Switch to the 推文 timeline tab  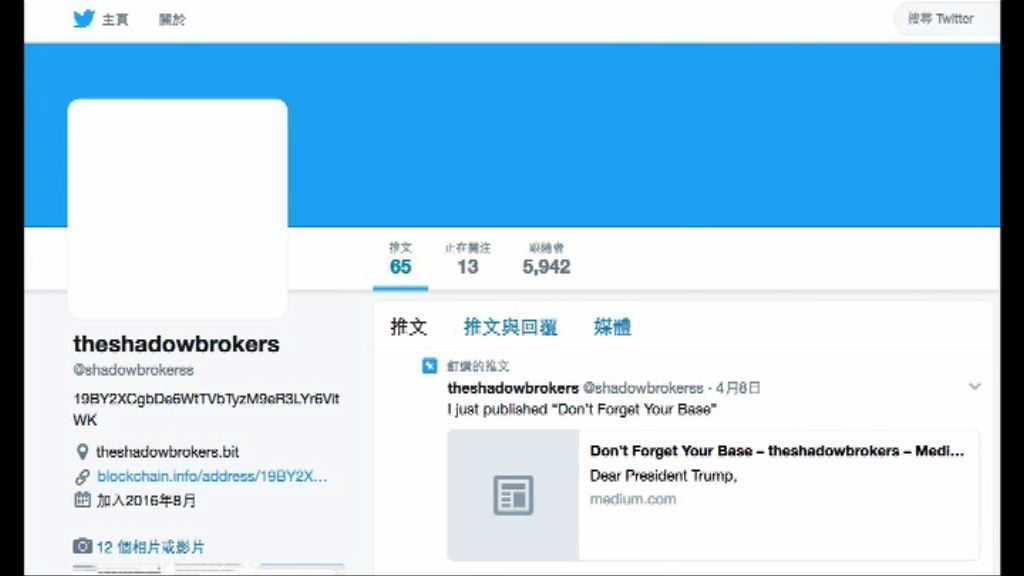[409, 327]
